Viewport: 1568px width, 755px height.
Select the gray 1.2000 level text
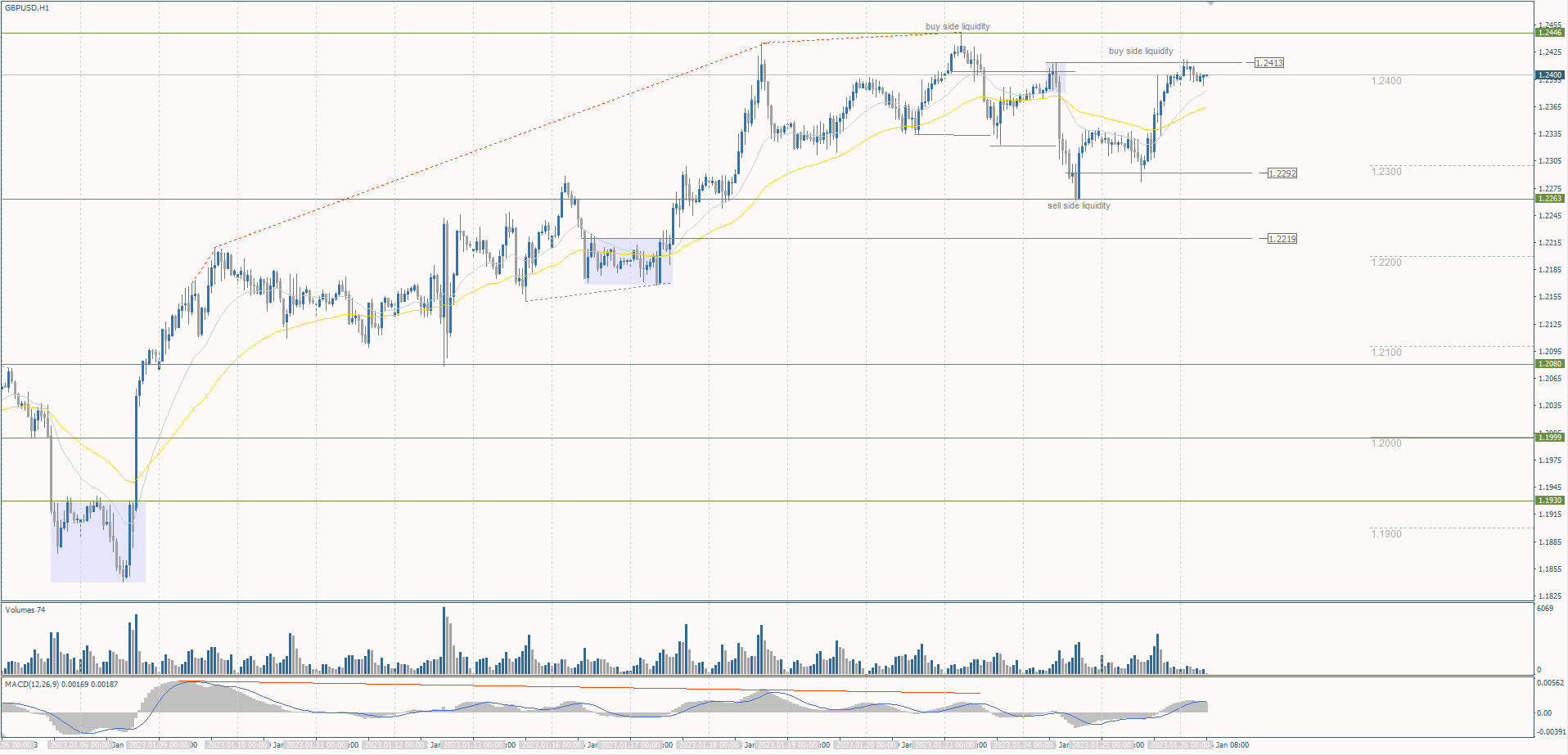click(1386, 443)
